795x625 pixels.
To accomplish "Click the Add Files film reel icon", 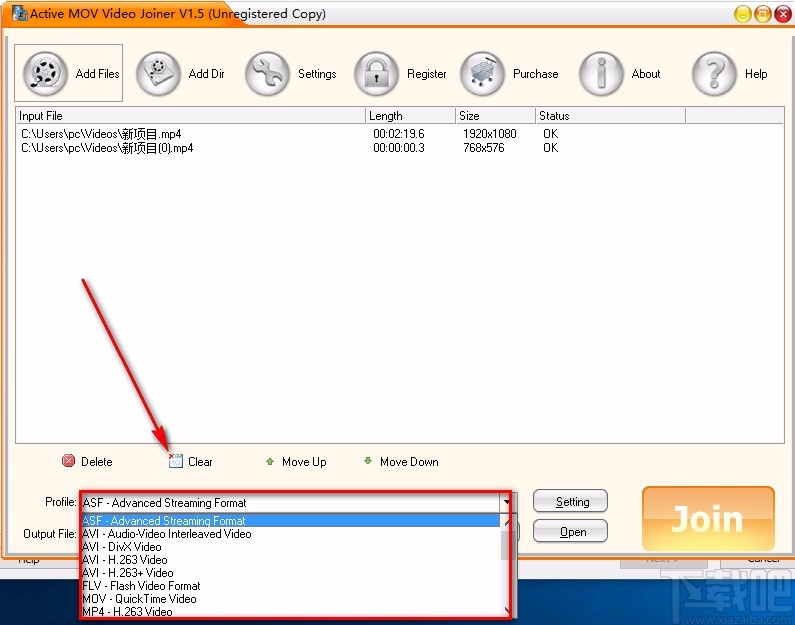I will pyautogui.click(x=45, y=73).
